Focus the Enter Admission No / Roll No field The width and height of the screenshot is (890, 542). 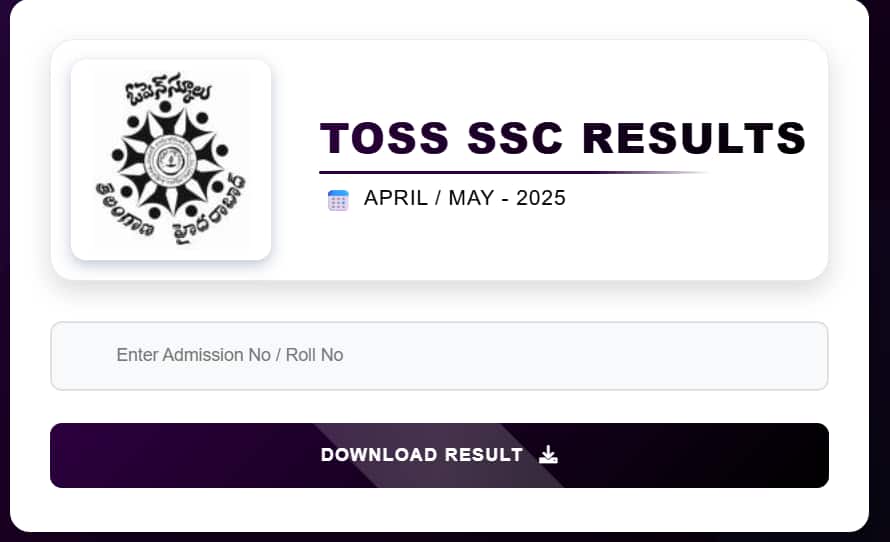(439, 356)
